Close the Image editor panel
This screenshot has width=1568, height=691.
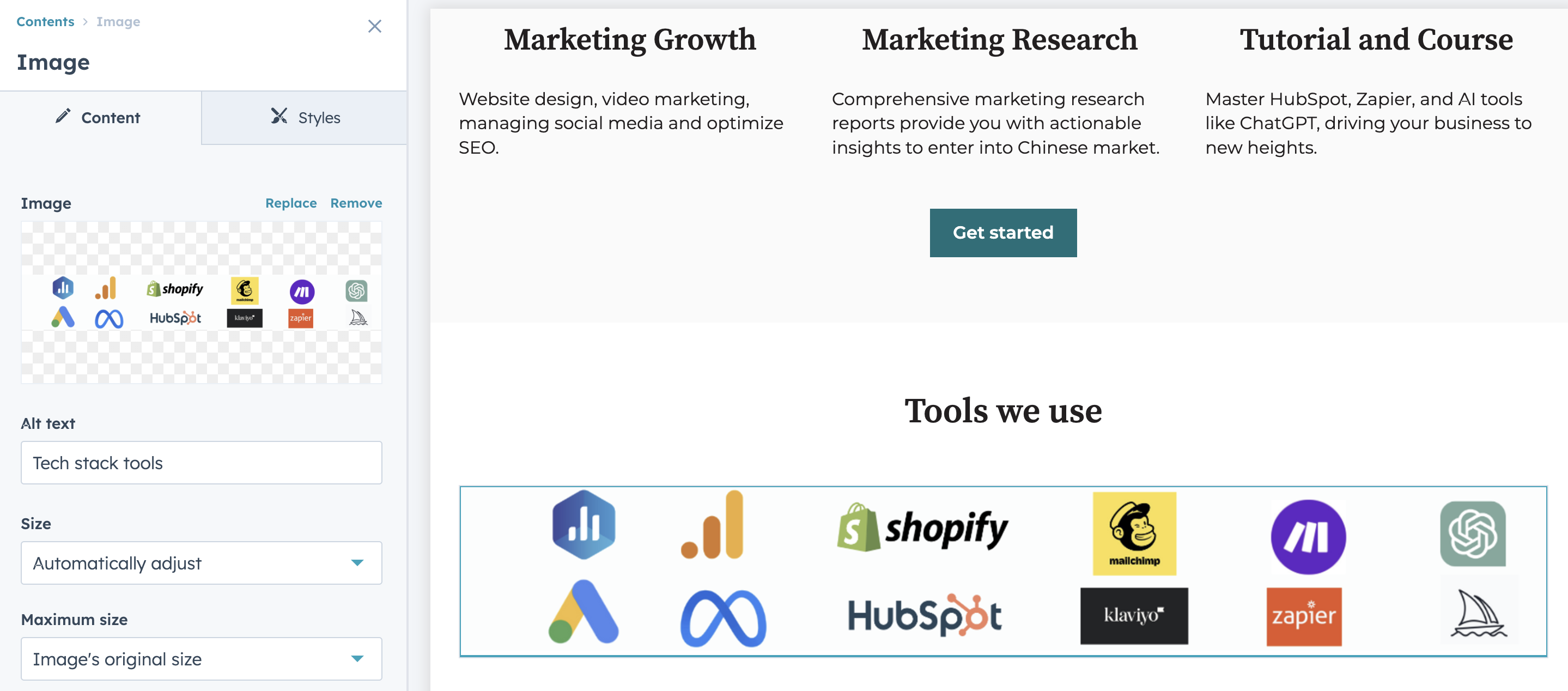click(x=374, y=26)
